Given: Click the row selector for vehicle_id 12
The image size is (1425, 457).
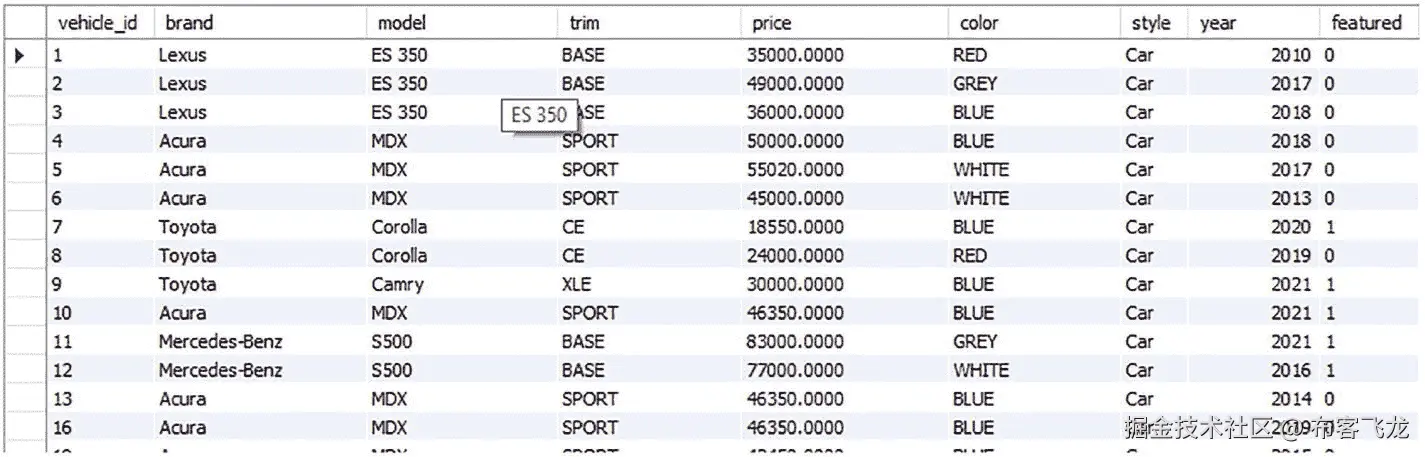Looking at the screenshot, I should click(24, 370).
